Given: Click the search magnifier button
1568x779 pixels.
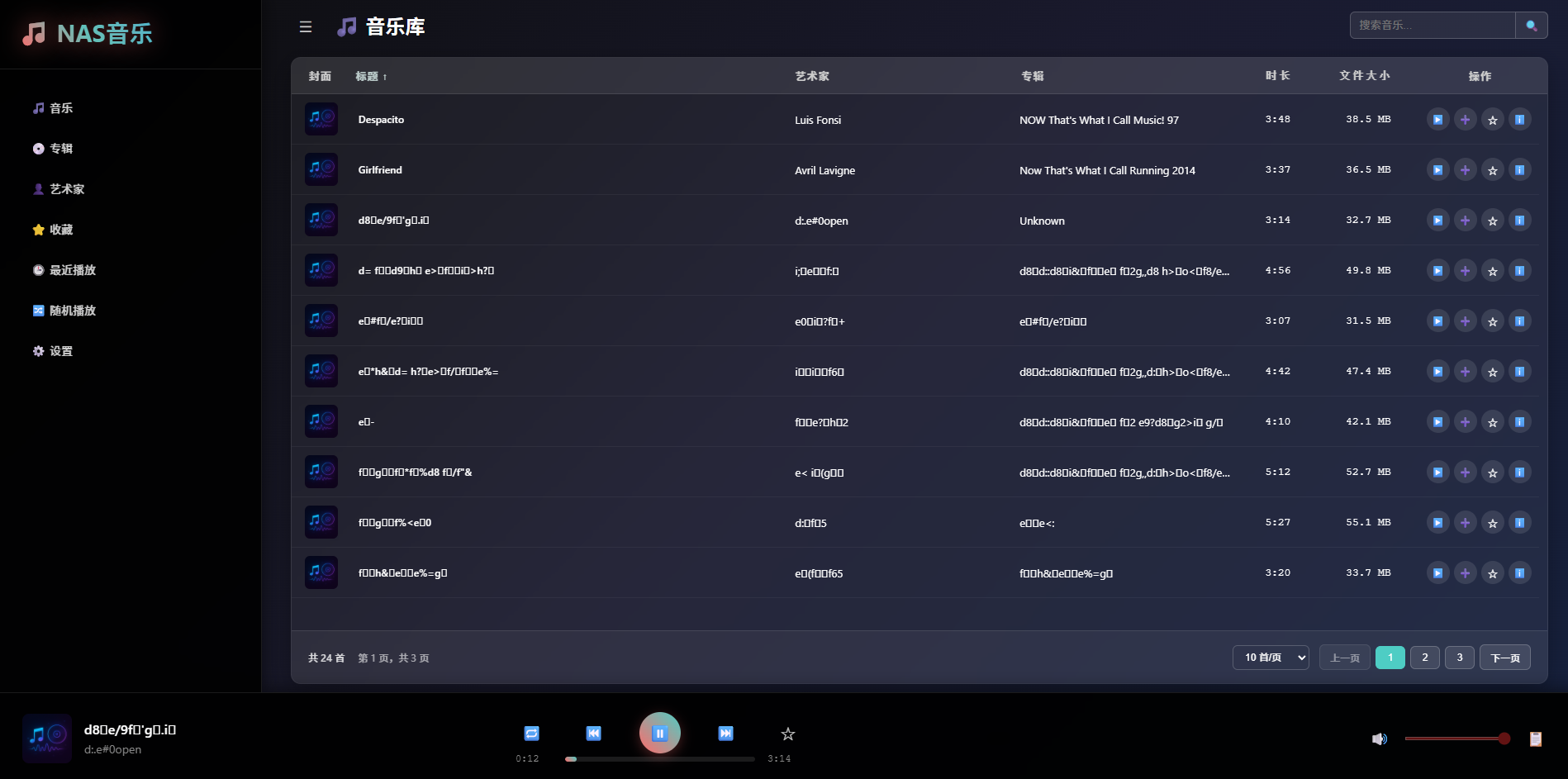Looking at the screenshot, I should (1532, 26).
